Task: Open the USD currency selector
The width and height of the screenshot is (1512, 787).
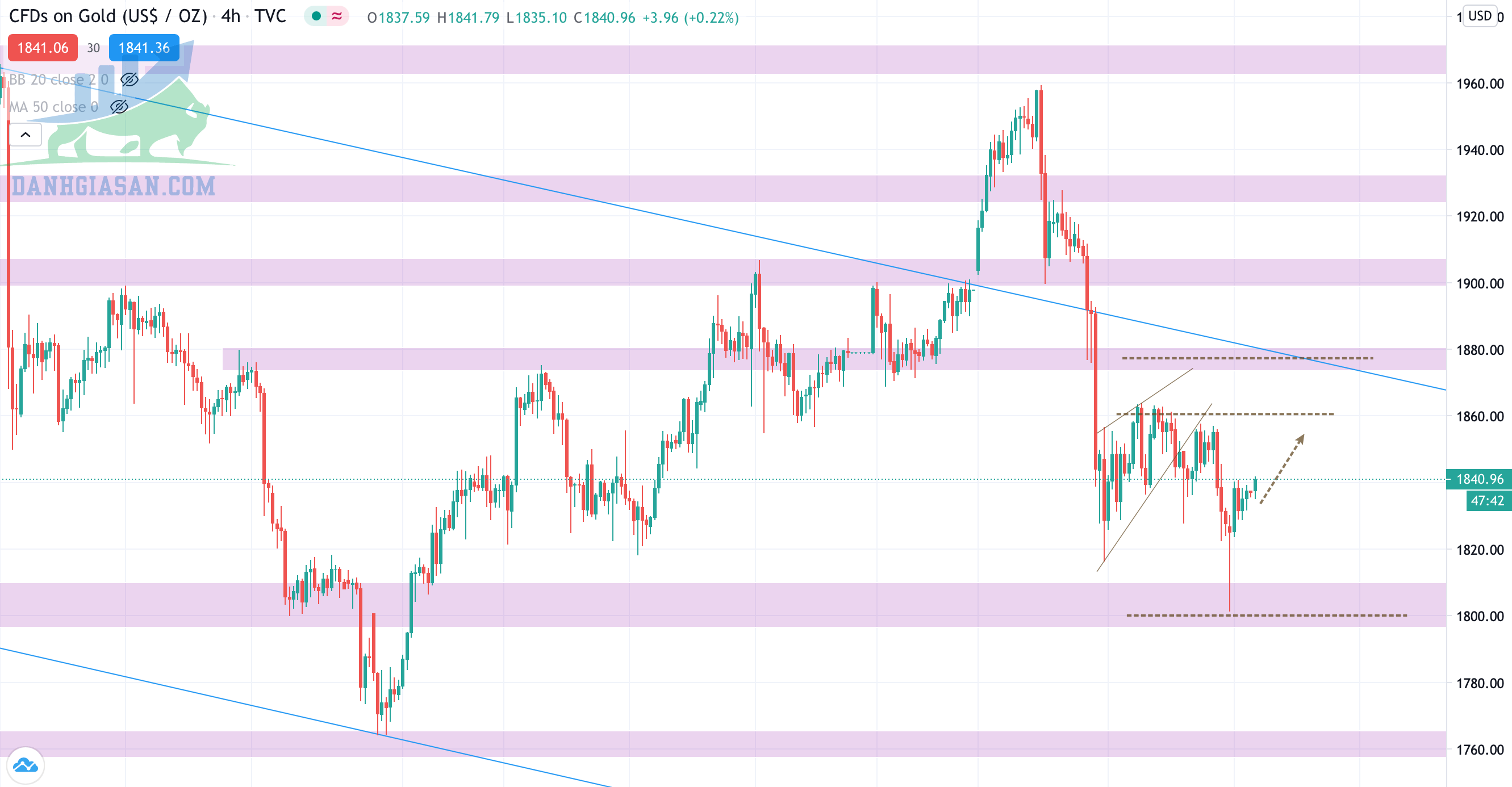Action: coord(1479,16)
